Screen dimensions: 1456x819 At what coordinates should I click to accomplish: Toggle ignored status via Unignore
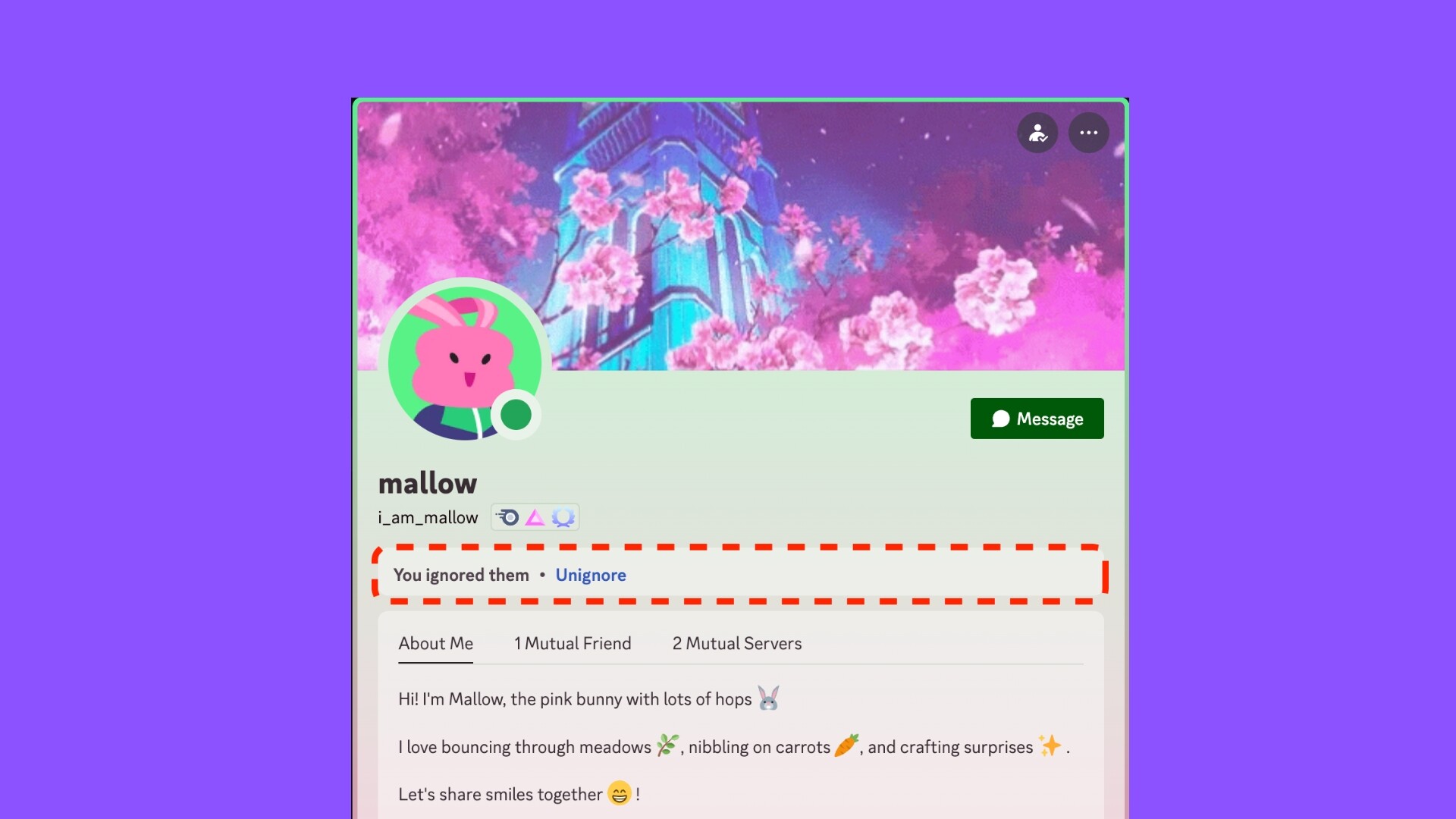(x=590, y=574)
